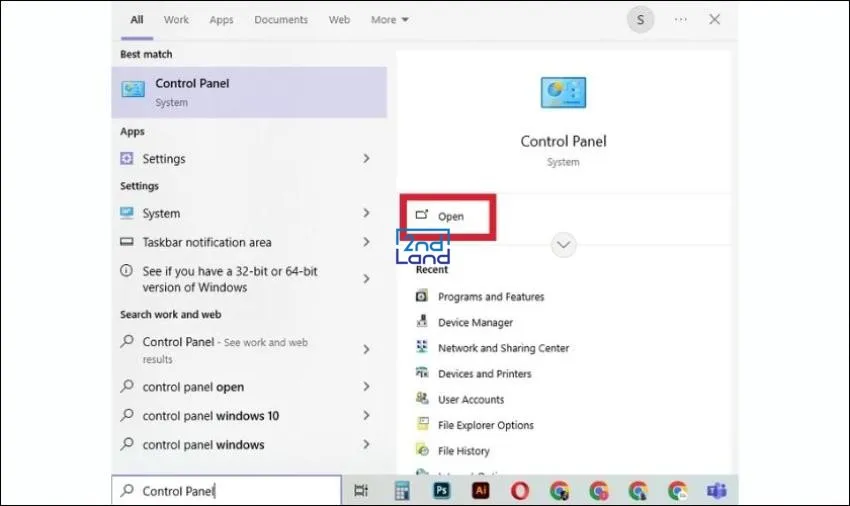Close the search panel with the X
The height and width of the screenshot is (506, 850).
714,20
